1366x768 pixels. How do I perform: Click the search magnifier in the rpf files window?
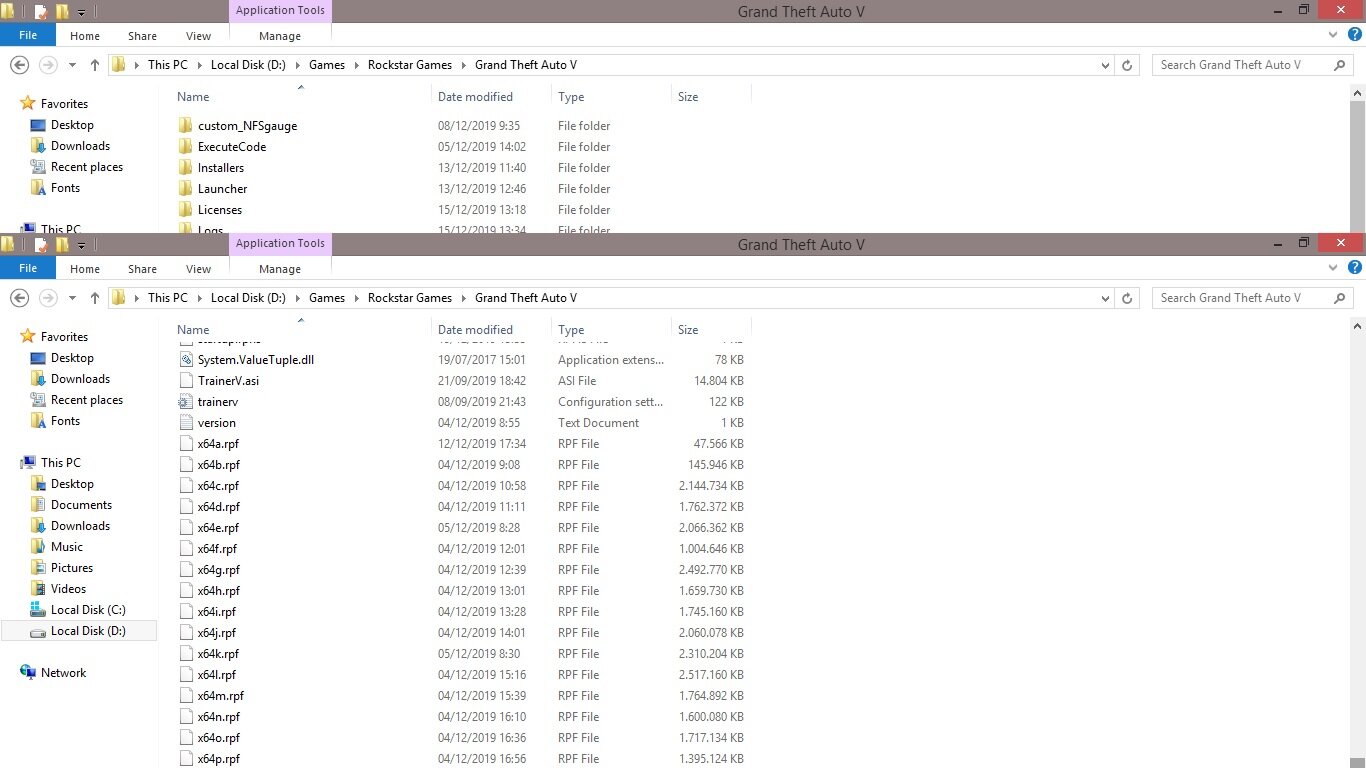[x=1340, y=298]
